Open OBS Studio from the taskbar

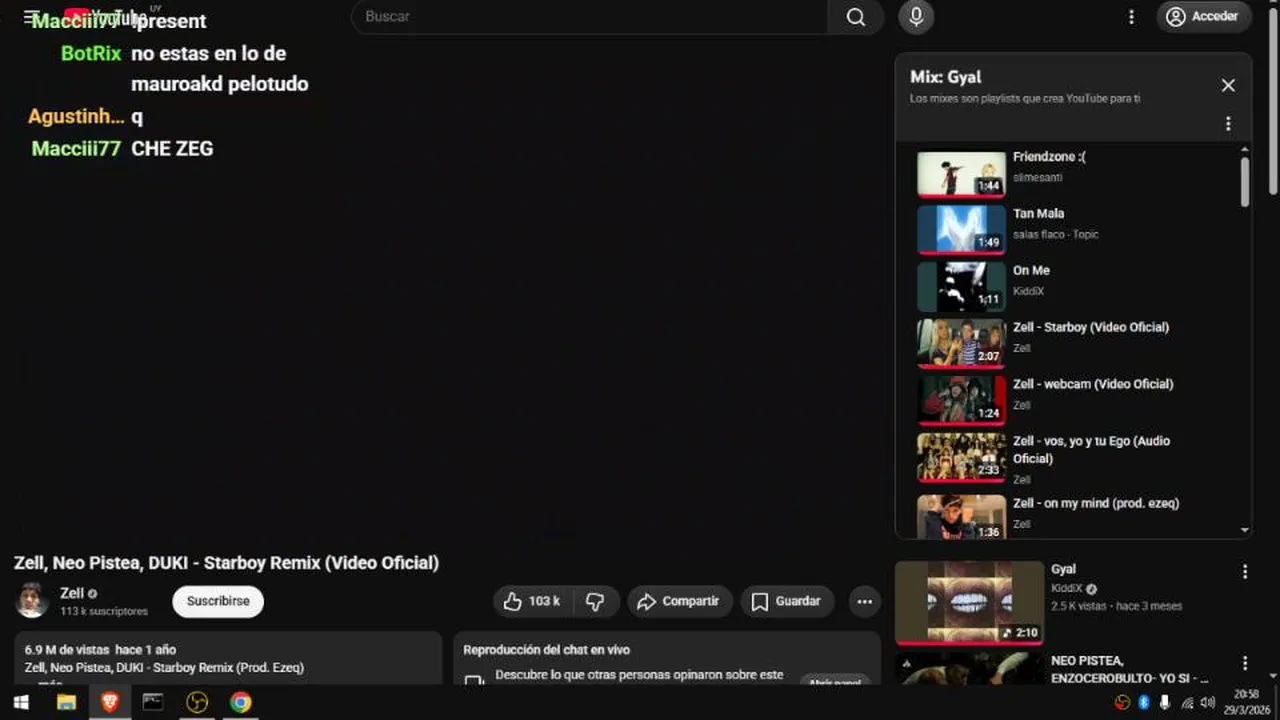pyautogui.click(x=197, y=702)
